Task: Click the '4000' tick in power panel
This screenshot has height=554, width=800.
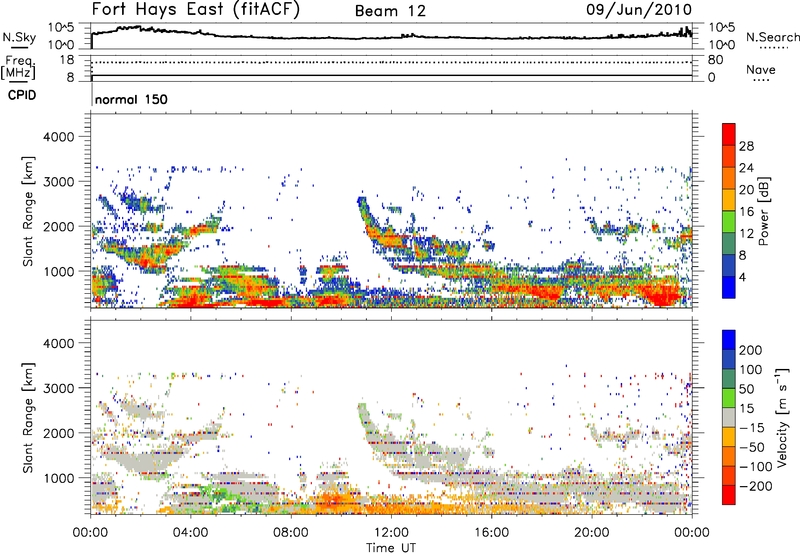Action: (x=58, y=137)
